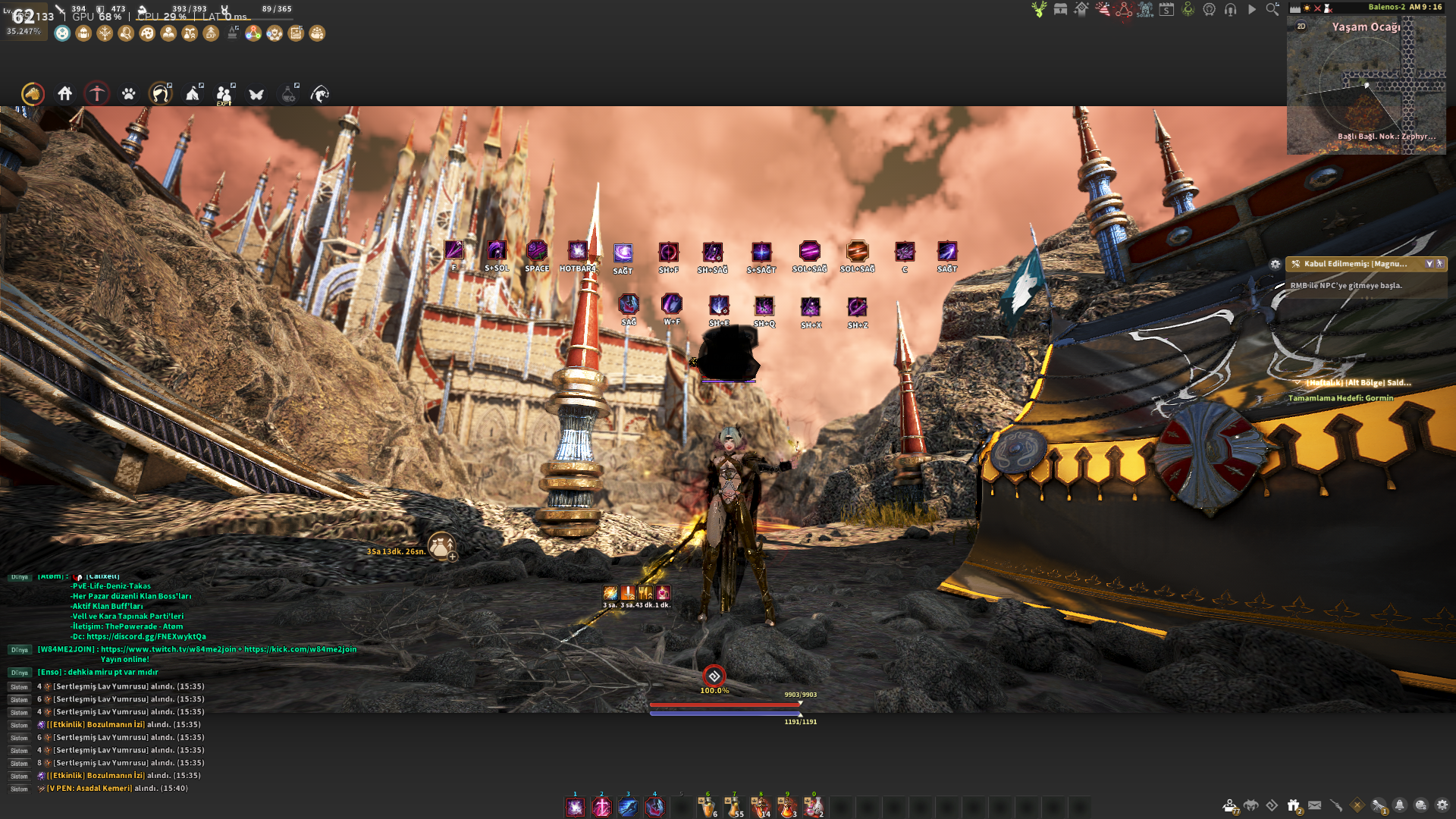The height and width of the screenshot is (819, 1456).
Task: Open the notification bell icon
Action: click(x=1400, y=805)
